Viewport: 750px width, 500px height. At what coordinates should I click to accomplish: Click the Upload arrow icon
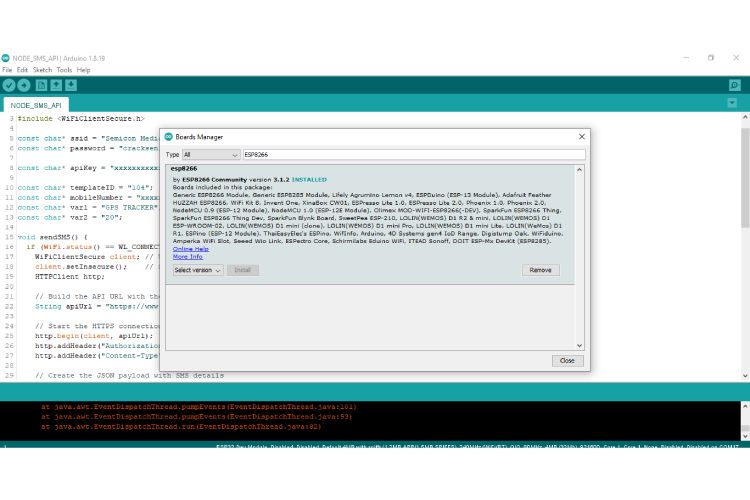(x=24, y=85)
